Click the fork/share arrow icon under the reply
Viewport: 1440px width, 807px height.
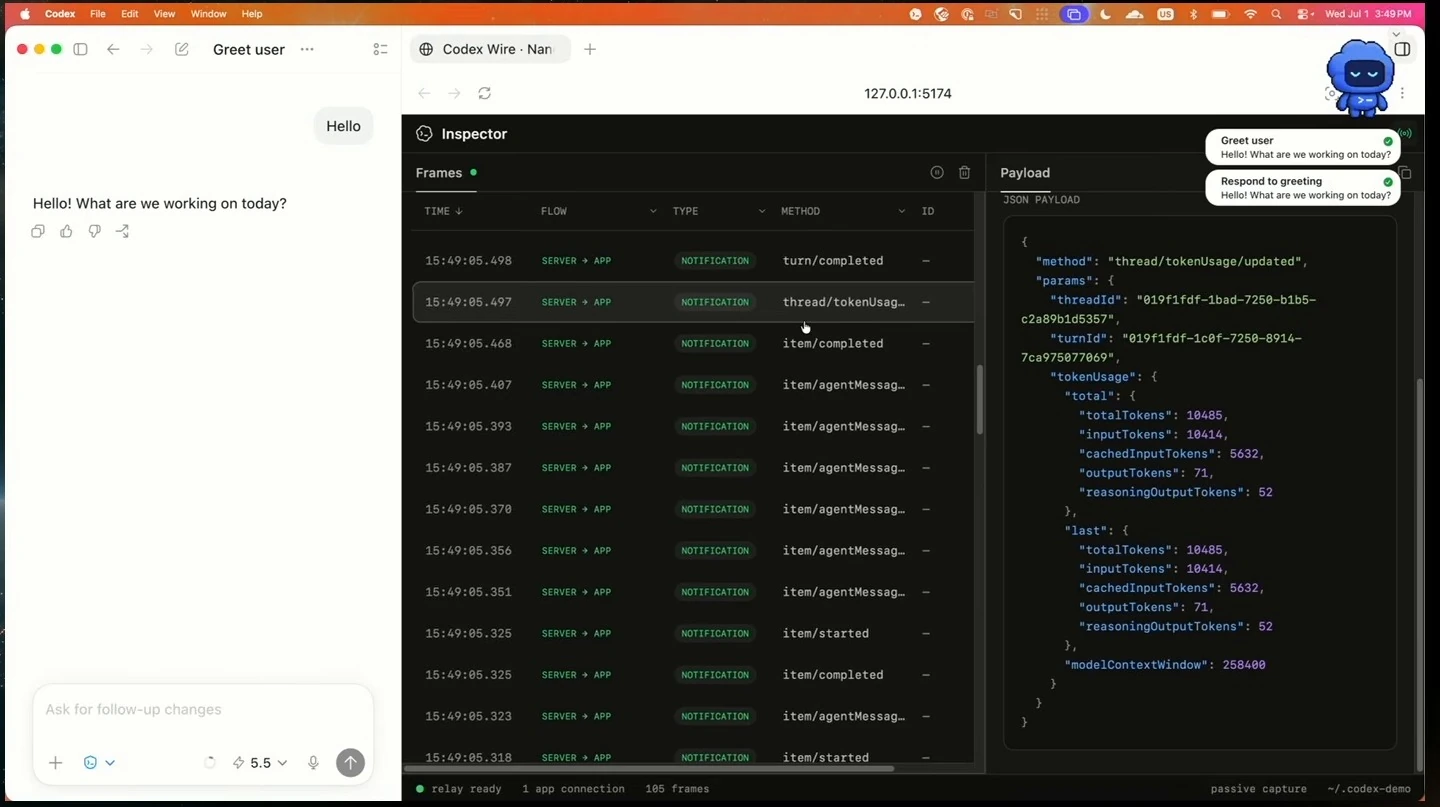tap(122, 231)
